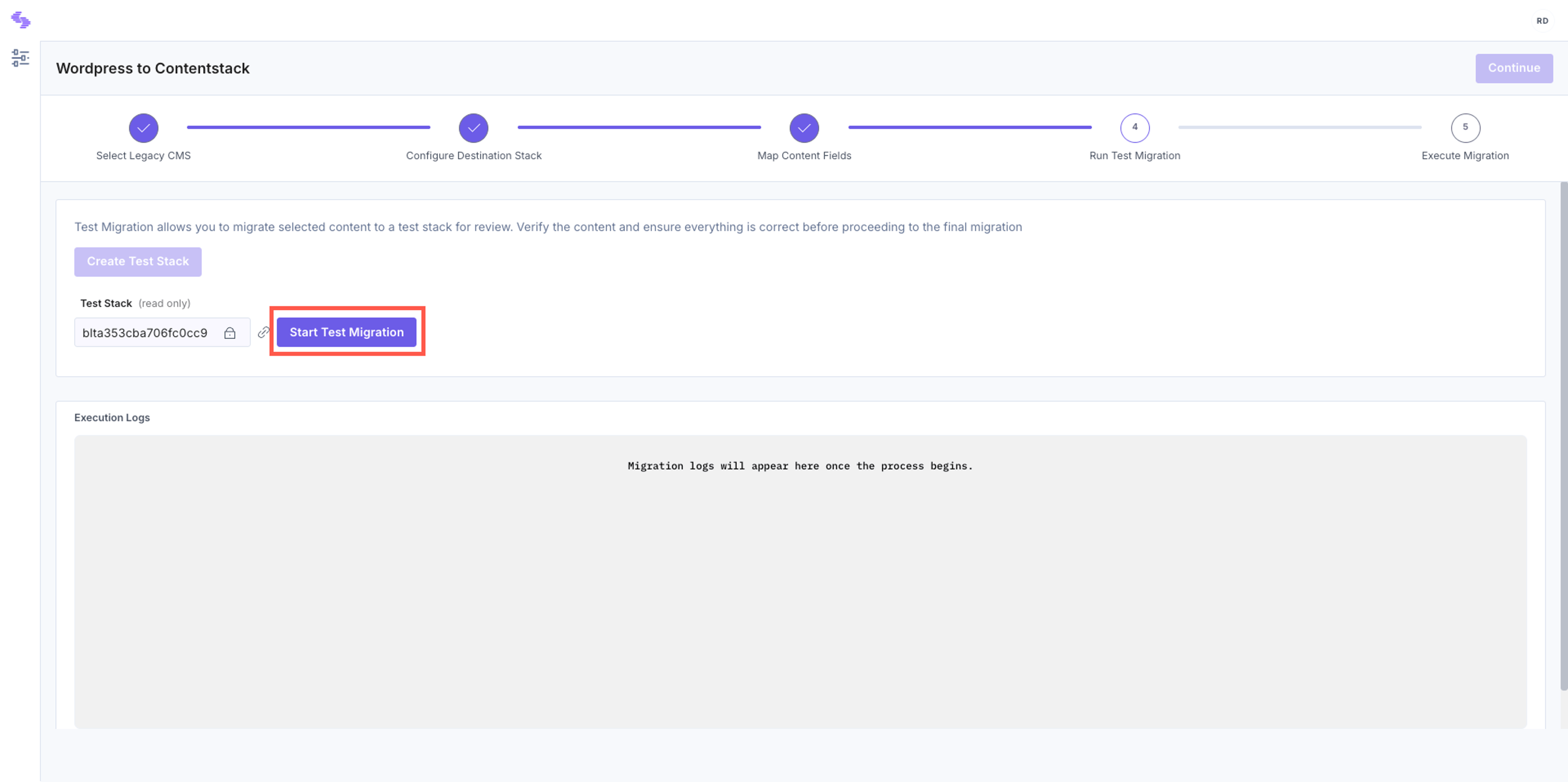Click the lock icon in Test Stack field
The image size is (1568, 782).
(229, 333)
